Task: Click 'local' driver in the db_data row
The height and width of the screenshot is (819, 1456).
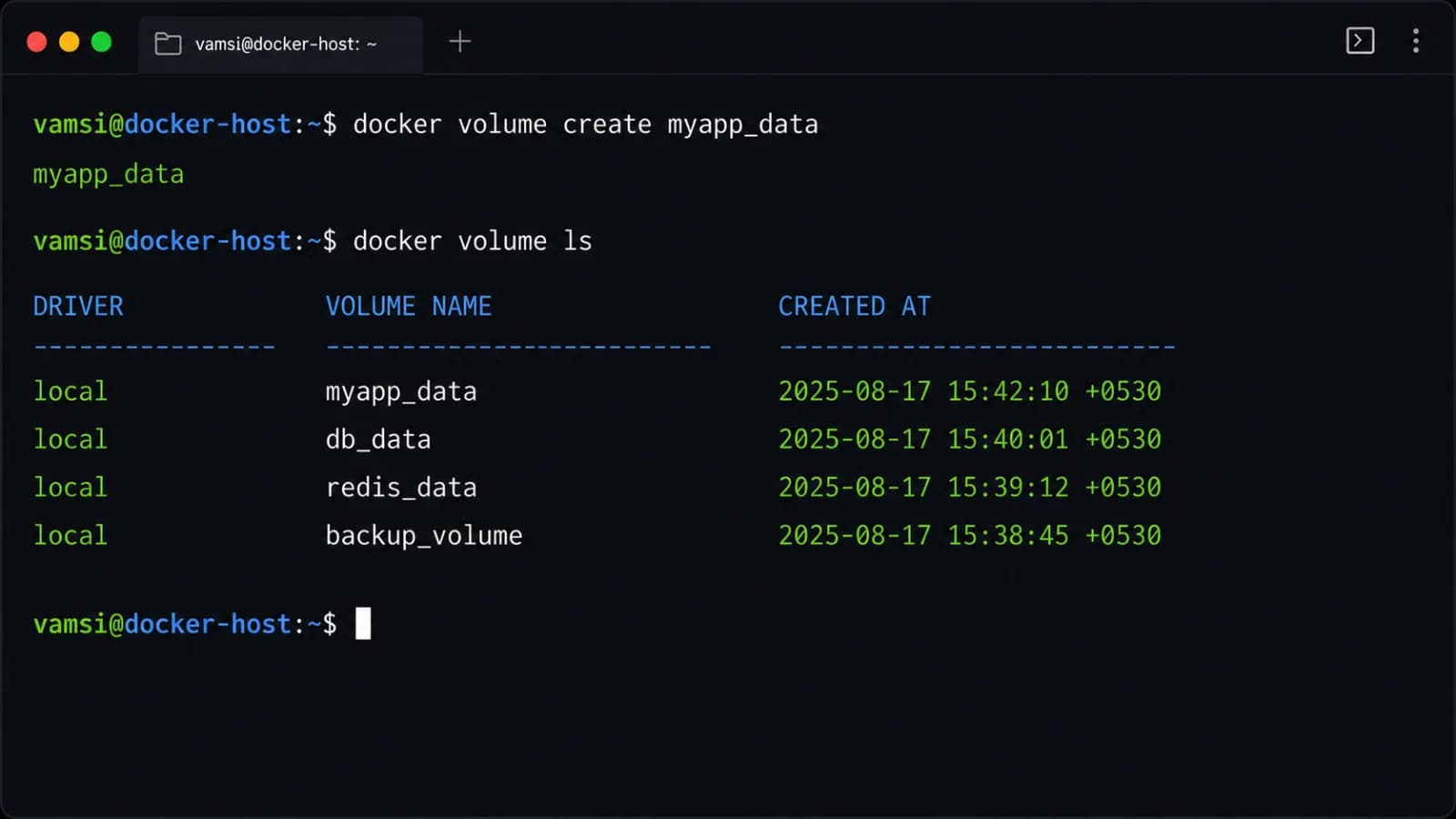Action: (x=70, y=440)
